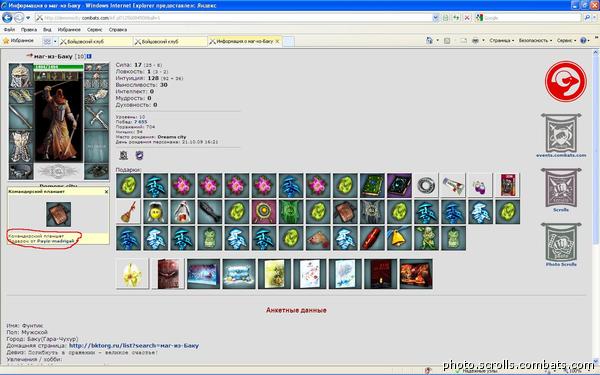Click the yellow flower postcard thumbnail
The image size is (600, 375).
coord(132,274)
